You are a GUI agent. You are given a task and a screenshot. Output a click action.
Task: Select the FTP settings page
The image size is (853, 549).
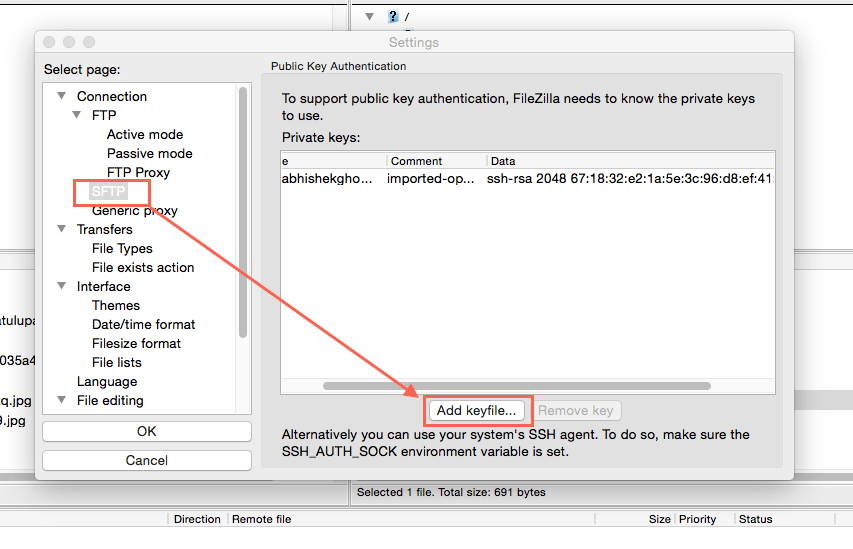pyautogui.click(x=104, y=115)
